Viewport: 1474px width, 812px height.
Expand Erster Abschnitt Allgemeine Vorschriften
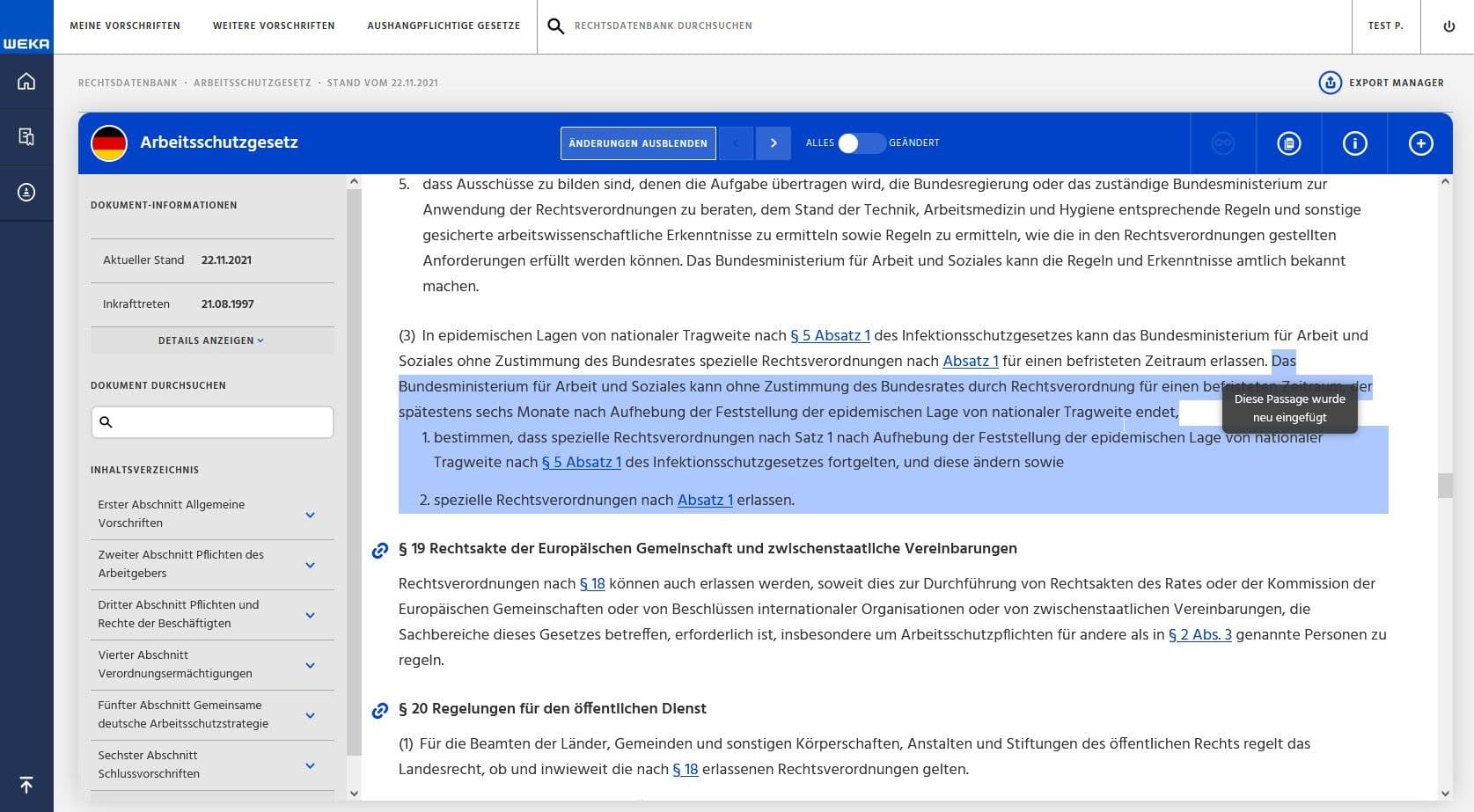coord(310,514)
